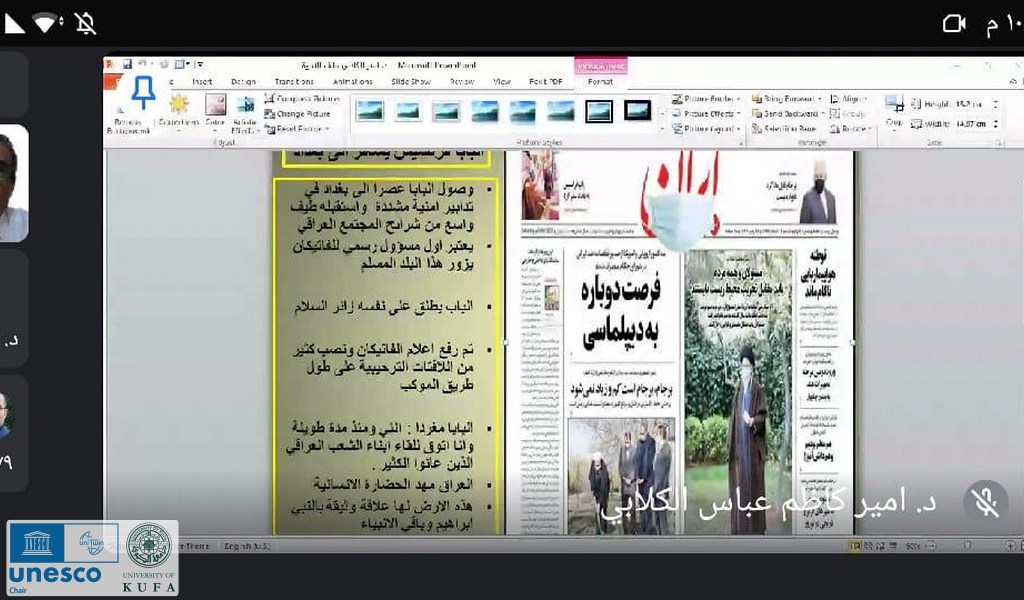Screen dimensions: 1024x600
Task: Switch to the Slide Show tab
Action: pyautogui.click(x=410, y=81)
